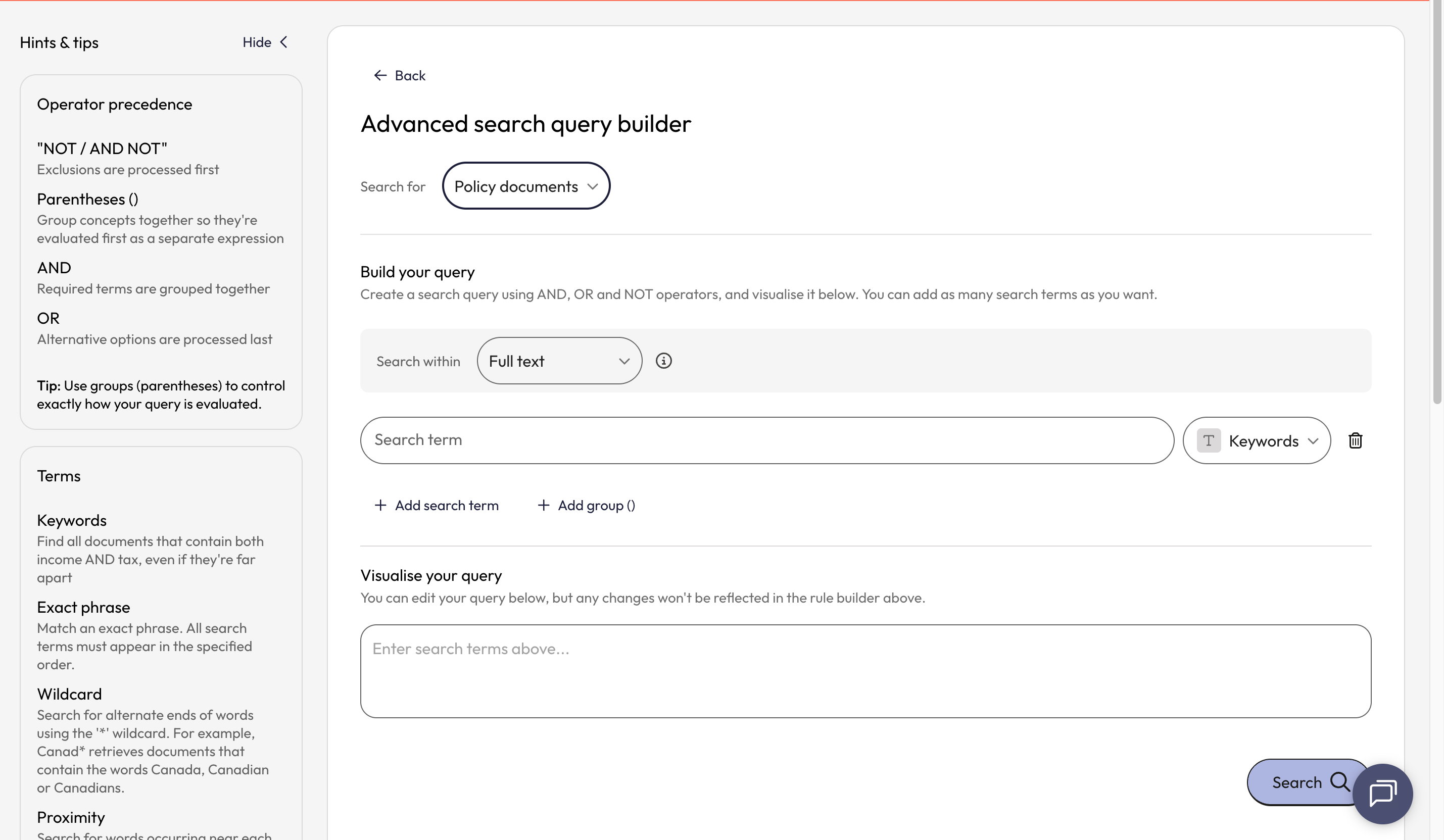This screenshot has height=840, width=1444.
Task: Open the Keywords term type dropdown
Action: [x=1257, y=440]
